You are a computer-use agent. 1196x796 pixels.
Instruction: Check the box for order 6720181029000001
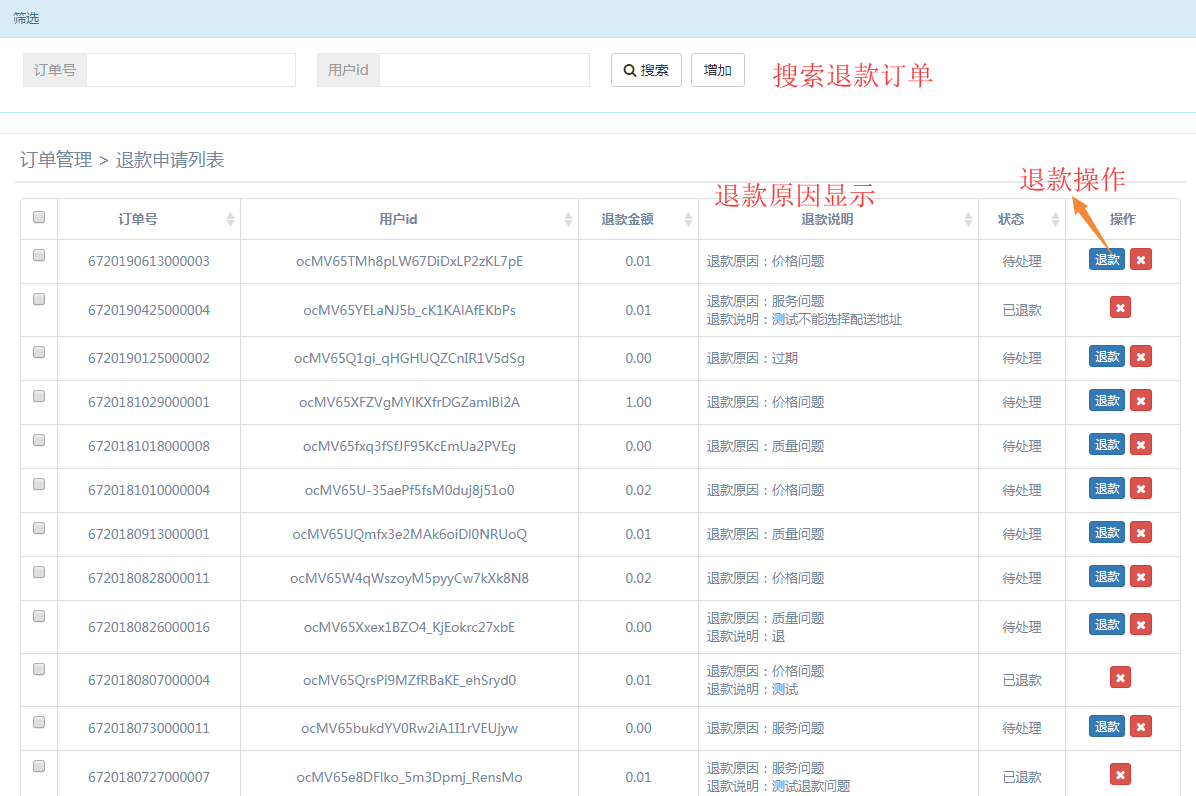pyautogui.click(x=39, y=396)
